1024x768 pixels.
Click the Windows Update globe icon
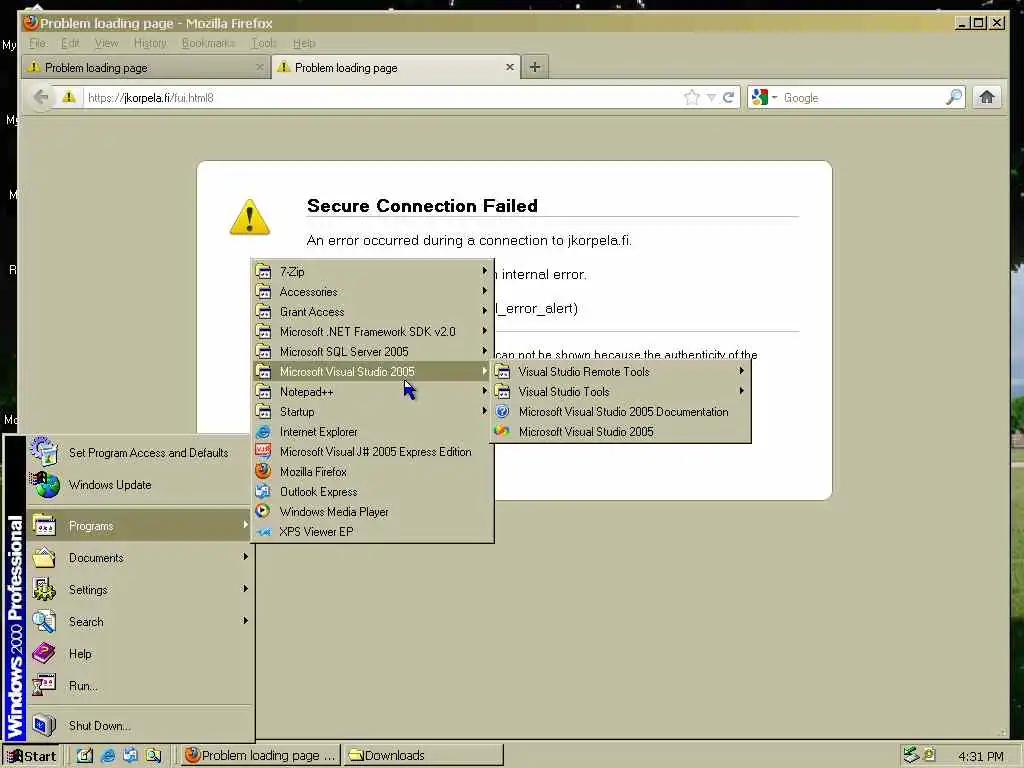(x=44, y=485)
